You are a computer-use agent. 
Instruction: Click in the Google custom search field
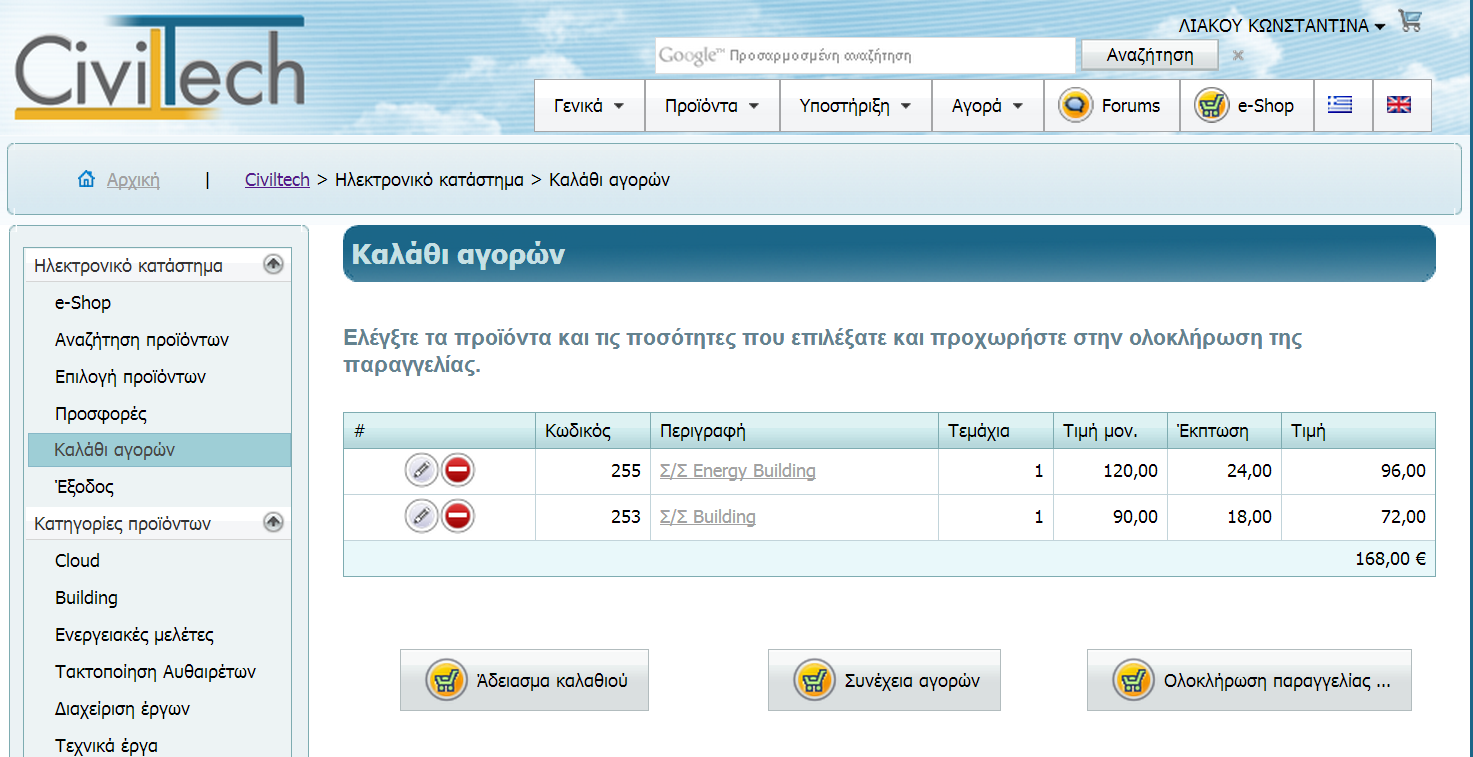(866, 56)
